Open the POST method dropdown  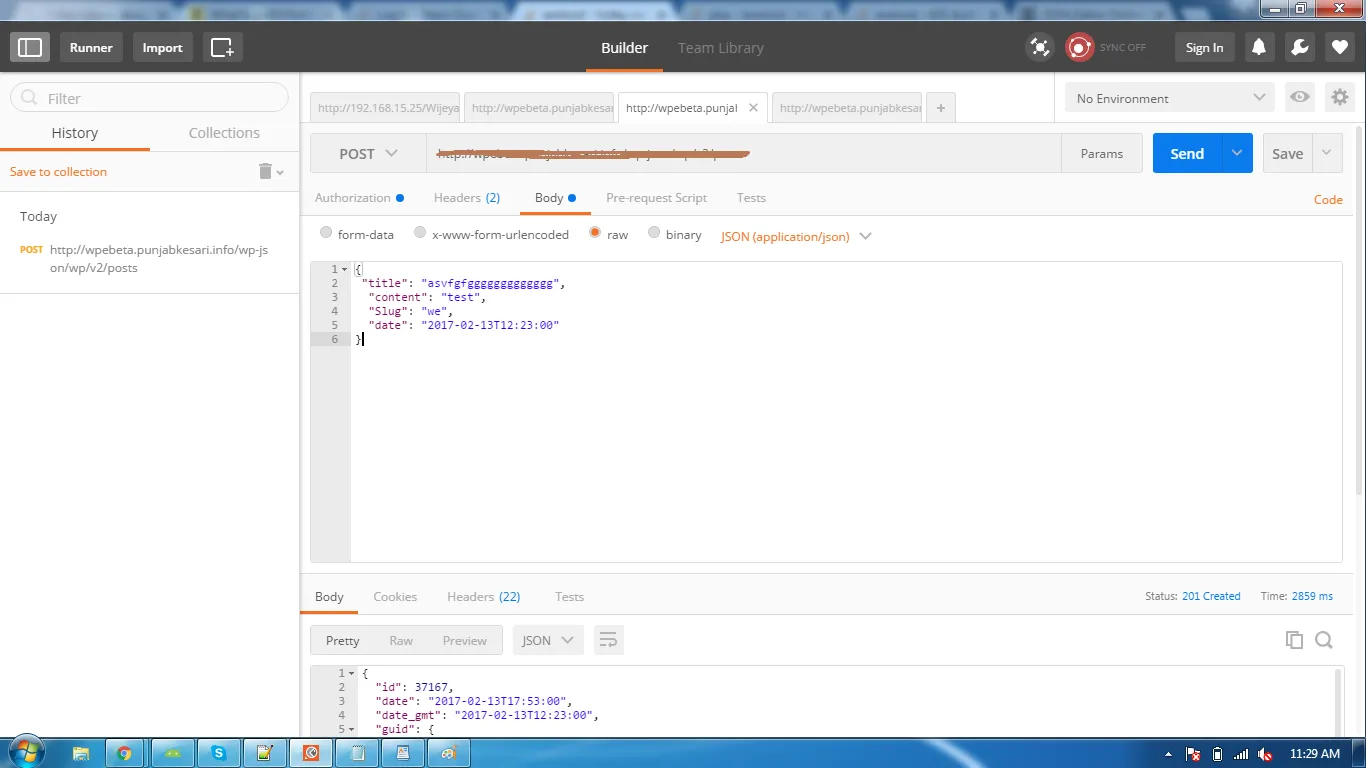click(368, 153)
